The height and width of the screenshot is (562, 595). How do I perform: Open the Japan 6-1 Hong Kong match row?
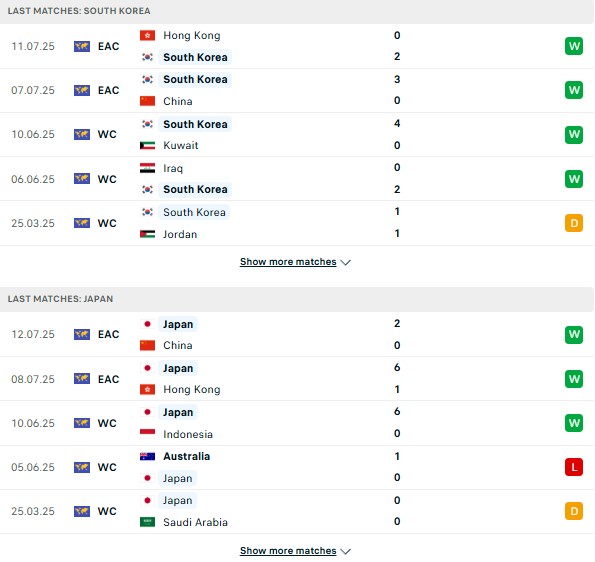pos(297,379)
